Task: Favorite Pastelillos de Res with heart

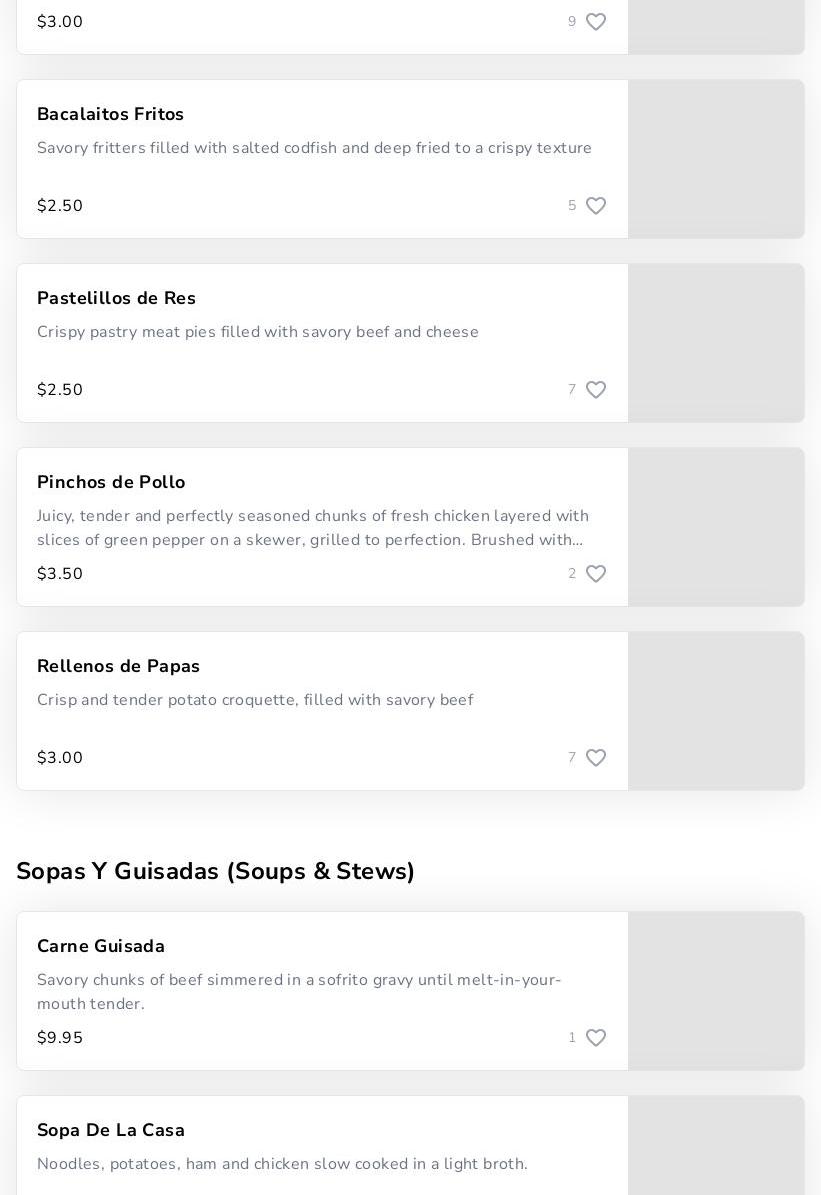Action: point(595,390)
